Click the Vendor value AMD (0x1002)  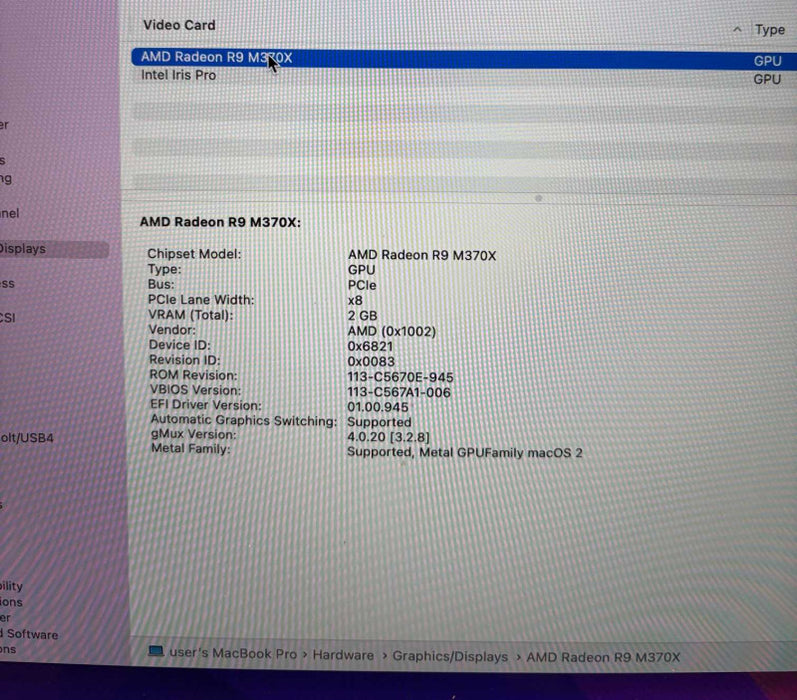click(x=392, y=331)
